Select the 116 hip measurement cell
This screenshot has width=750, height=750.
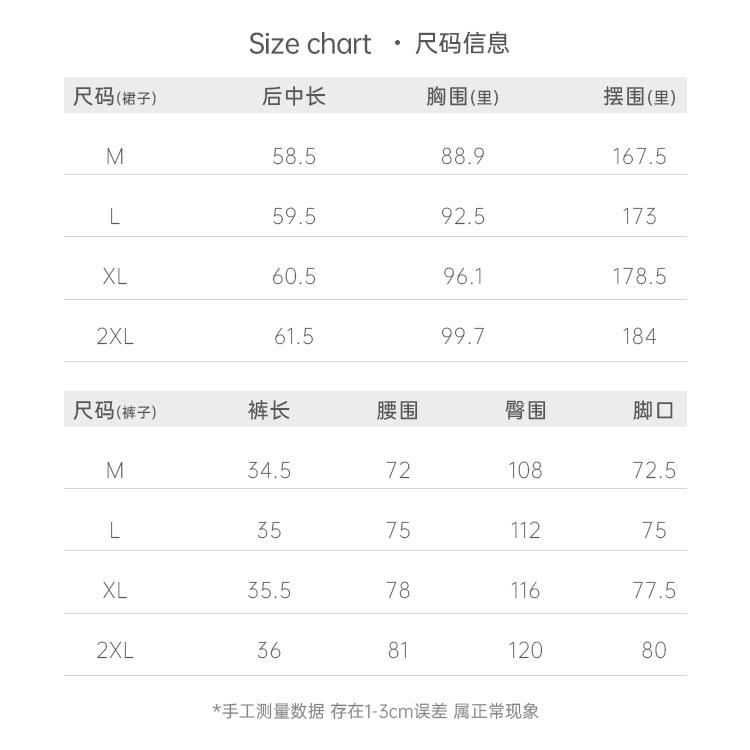click(x=525, y=590)
